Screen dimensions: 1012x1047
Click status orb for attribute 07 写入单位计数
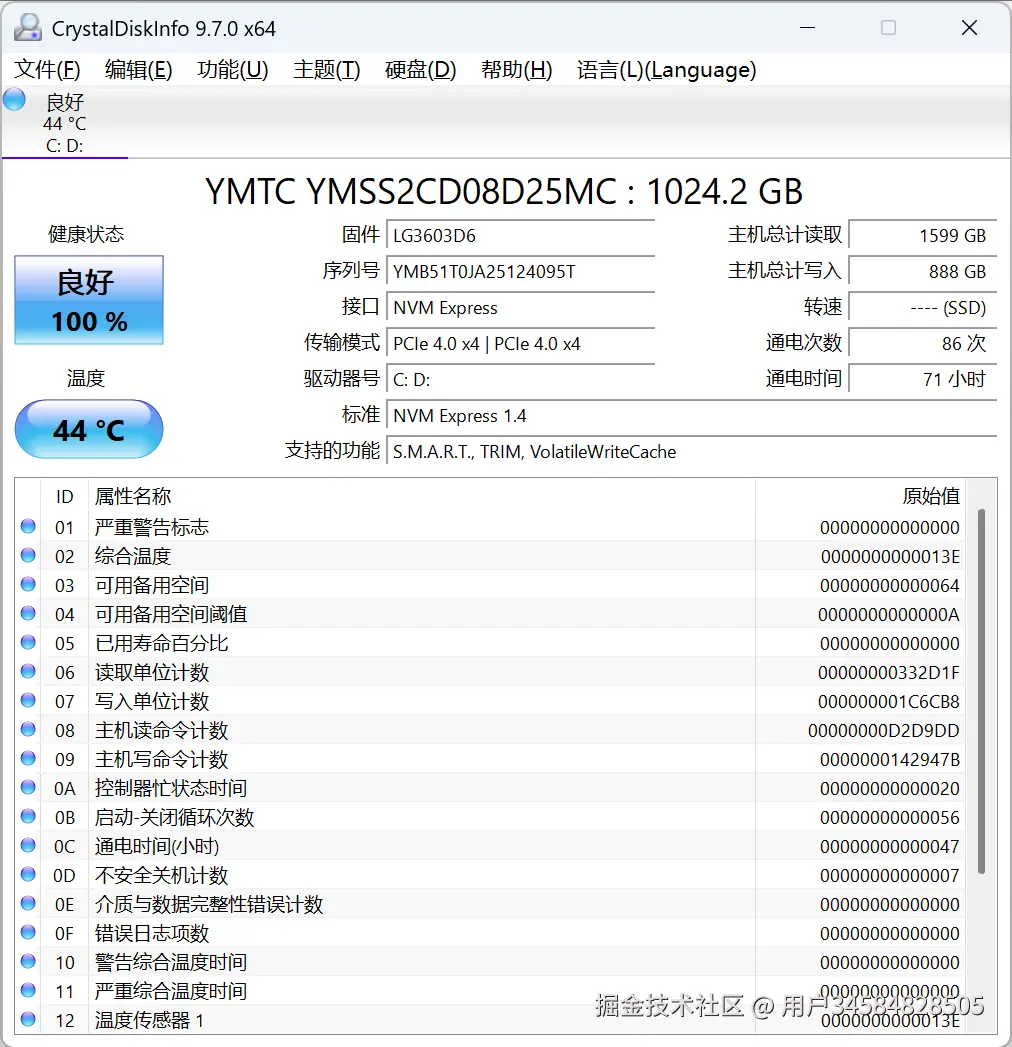point(28,700)
